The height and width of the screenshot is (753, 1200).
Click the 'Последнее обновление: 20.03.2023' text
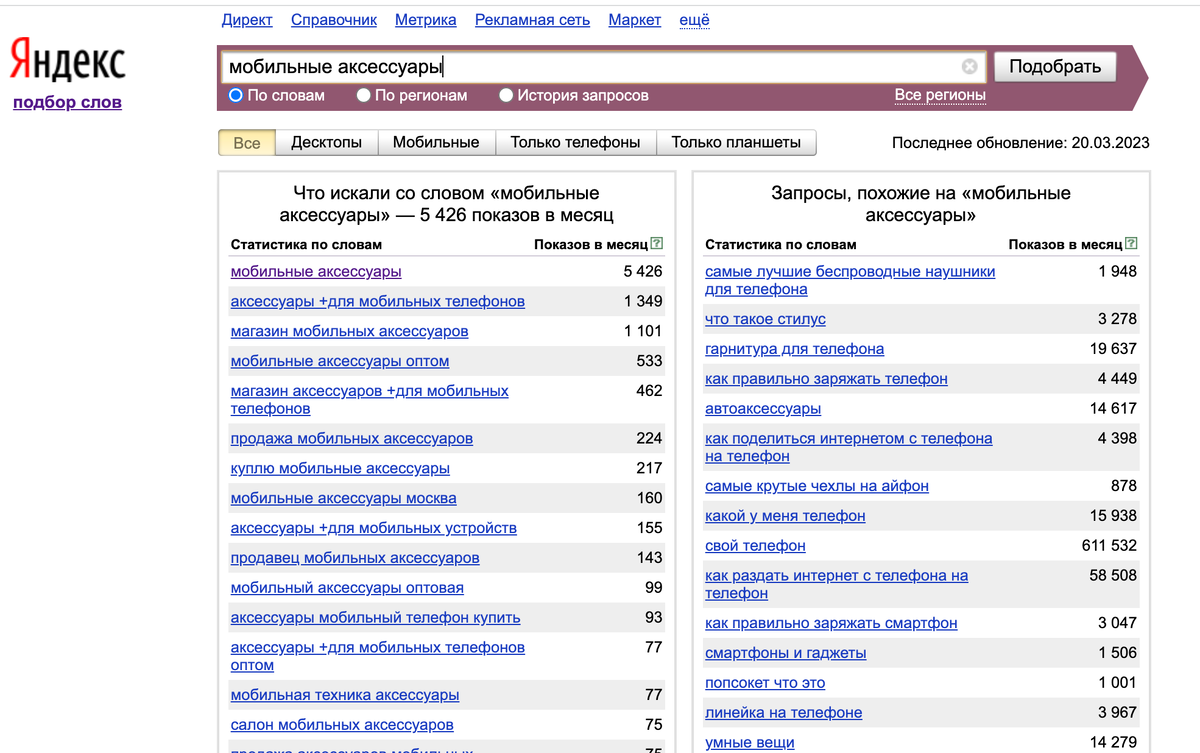1021,143
